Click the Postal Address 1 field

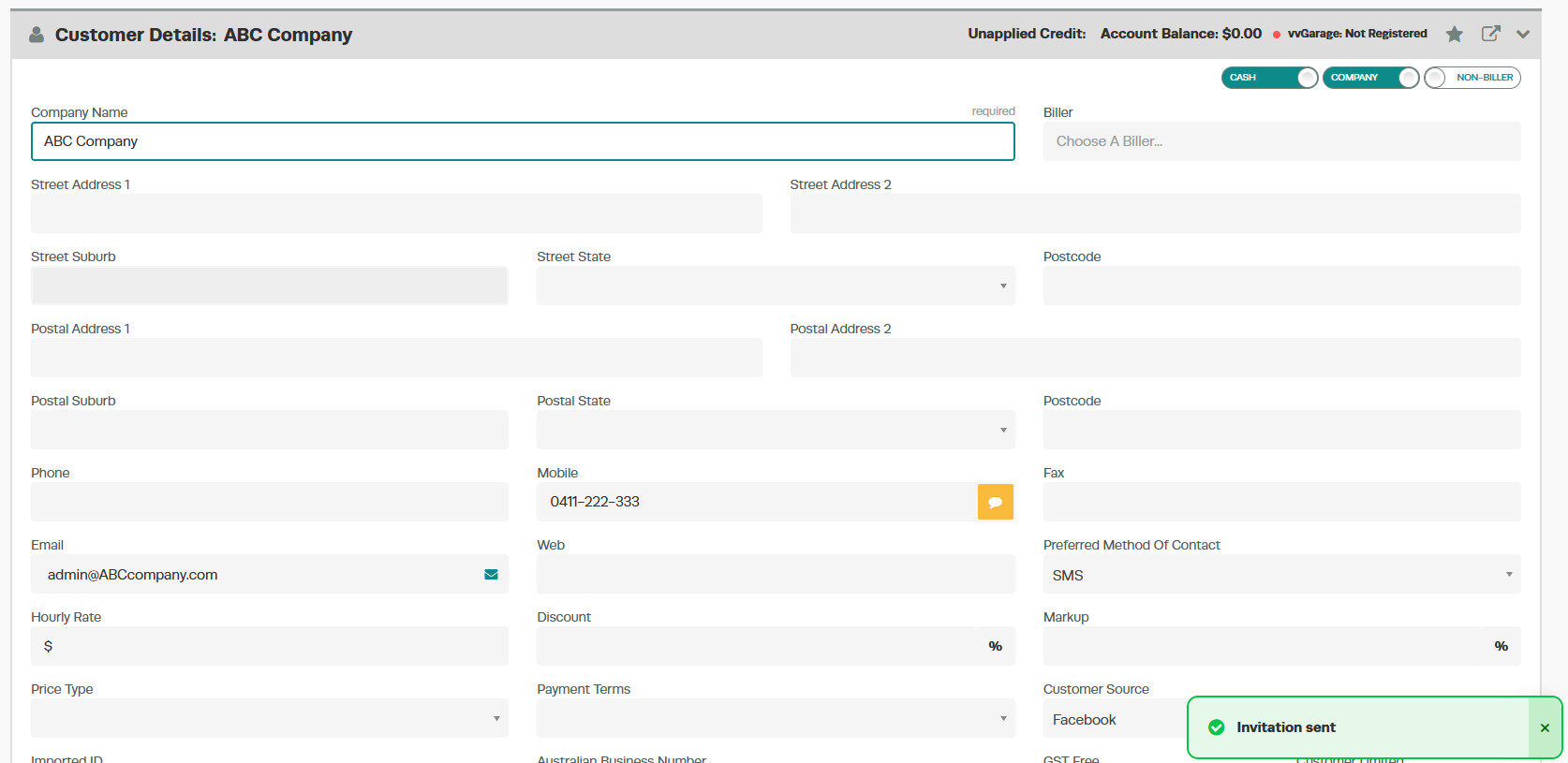[x=396, y=358]
